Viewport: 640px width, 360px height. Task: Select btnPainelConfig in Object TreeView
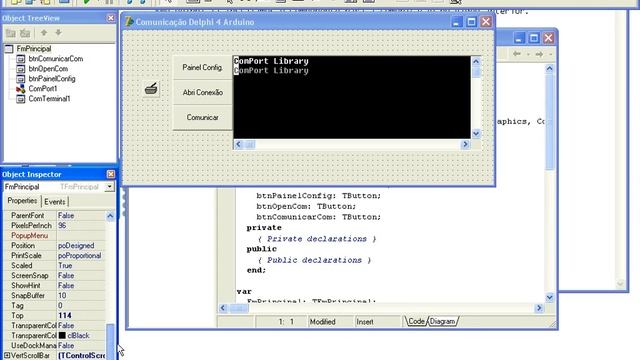(x=52, y=79)
